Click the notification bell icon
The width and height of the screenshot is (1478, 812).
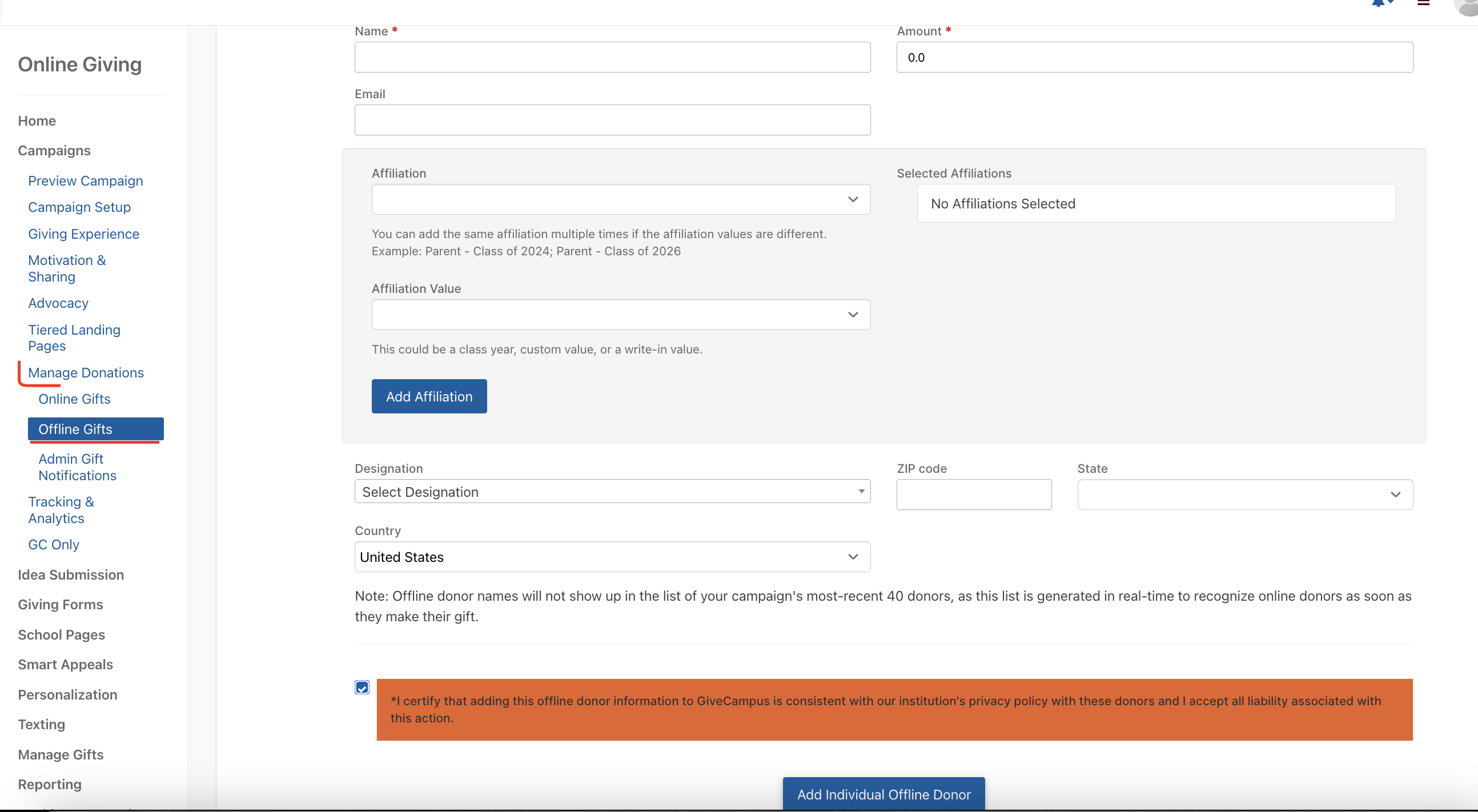point(1379,3)
